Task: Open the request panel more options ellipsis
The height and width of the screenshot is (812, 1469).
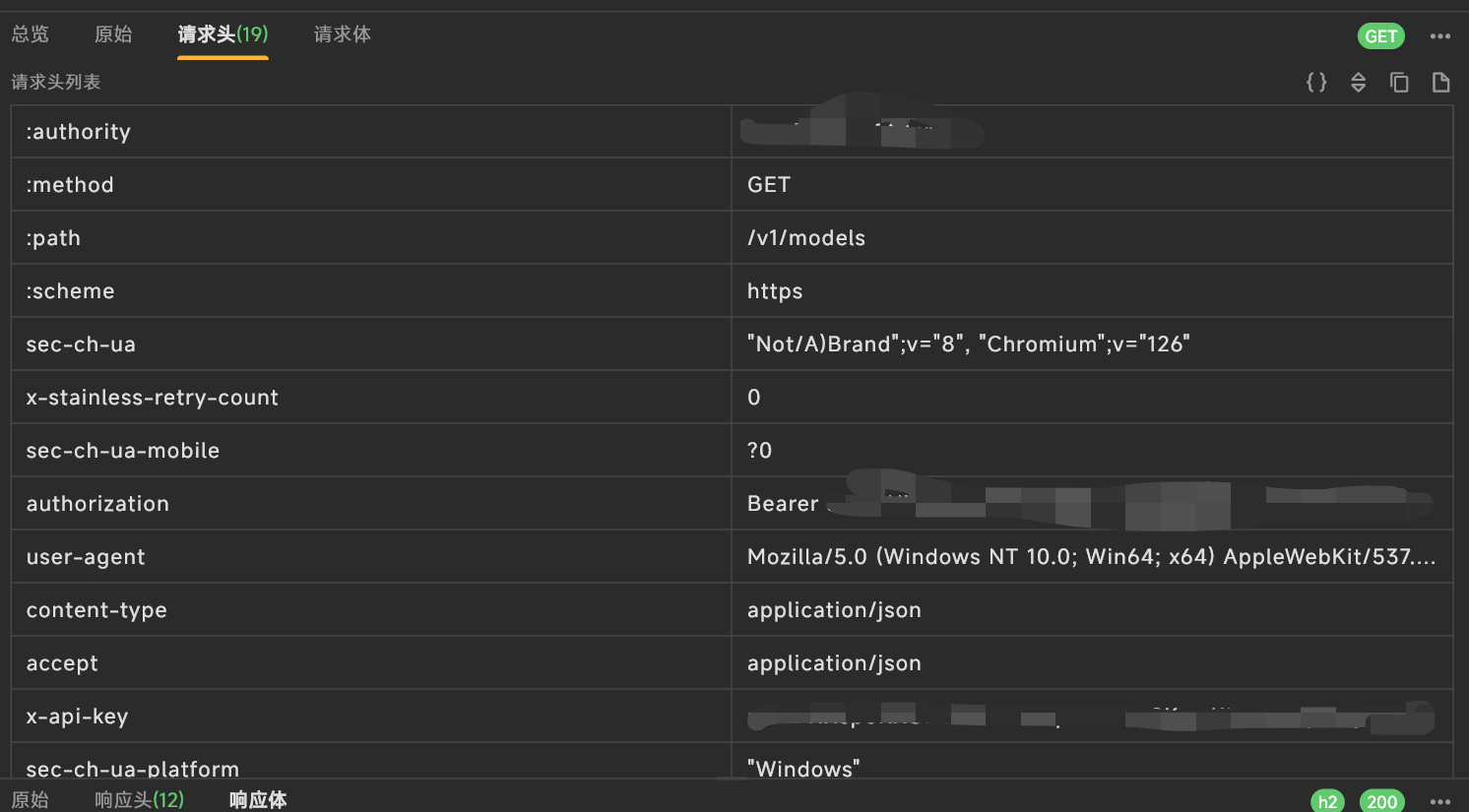Action: coord(1440,36)
